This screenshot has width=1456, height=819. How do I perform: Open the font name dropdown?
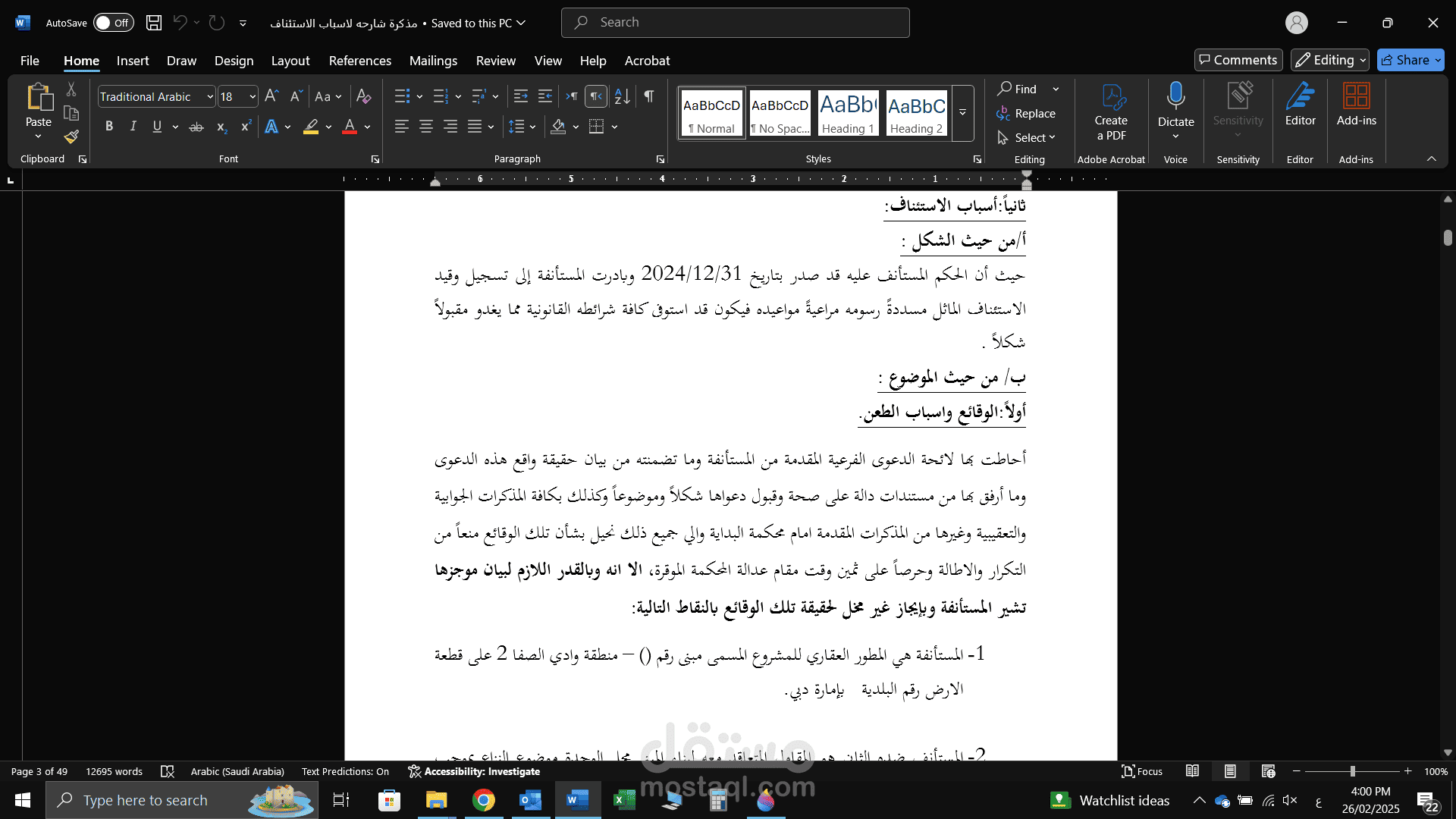[x=210, y=96]
